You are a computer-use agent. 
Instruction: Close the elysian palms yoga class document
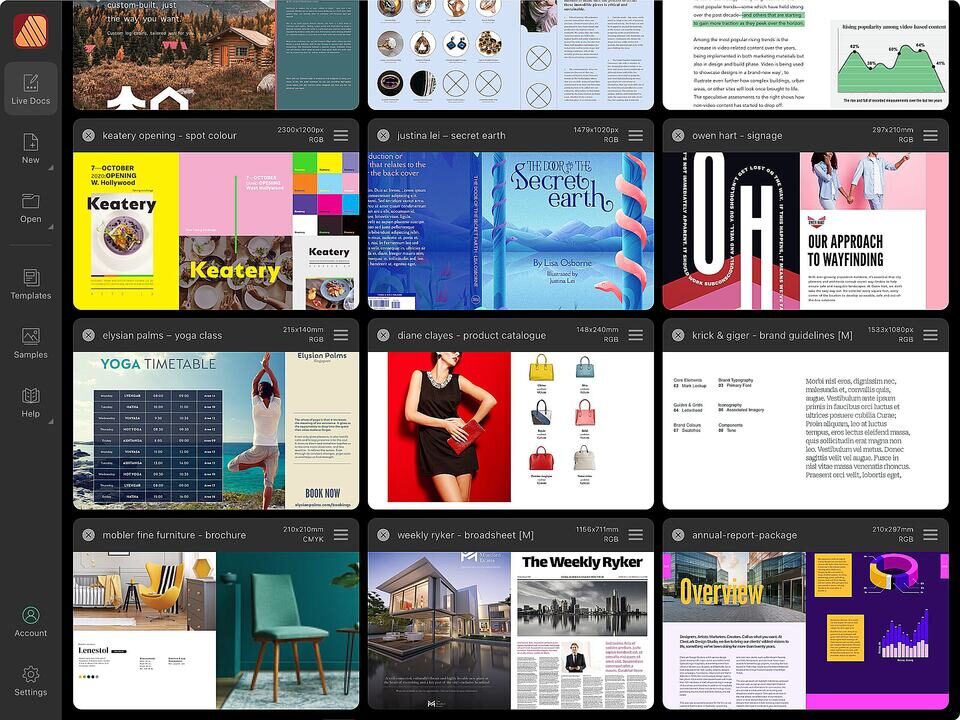pyautogui.click(x=88, y=336)
